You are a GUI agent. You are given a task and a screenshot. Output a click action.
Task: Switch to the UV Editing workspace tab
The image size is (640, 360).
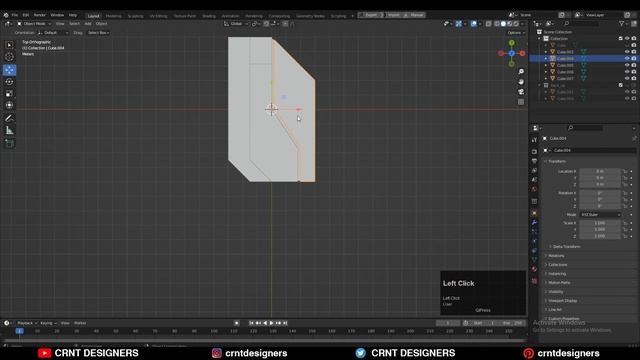coord(158,16)
